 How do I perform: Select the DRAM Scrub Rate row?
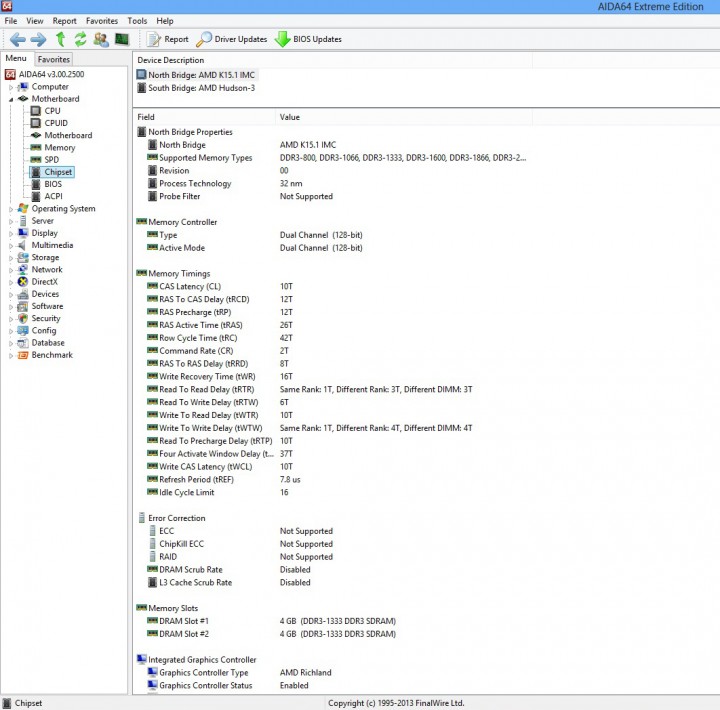tap(229, 569)
